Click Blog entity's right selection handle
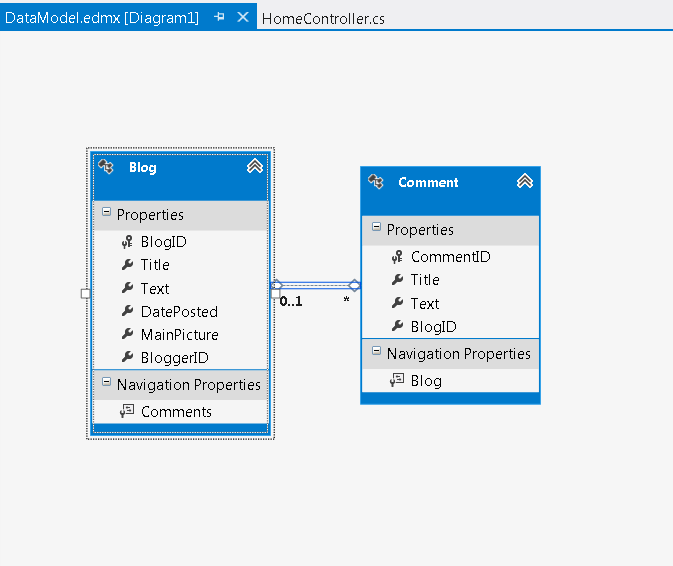The image size is (673, 566). click(276, 294)
